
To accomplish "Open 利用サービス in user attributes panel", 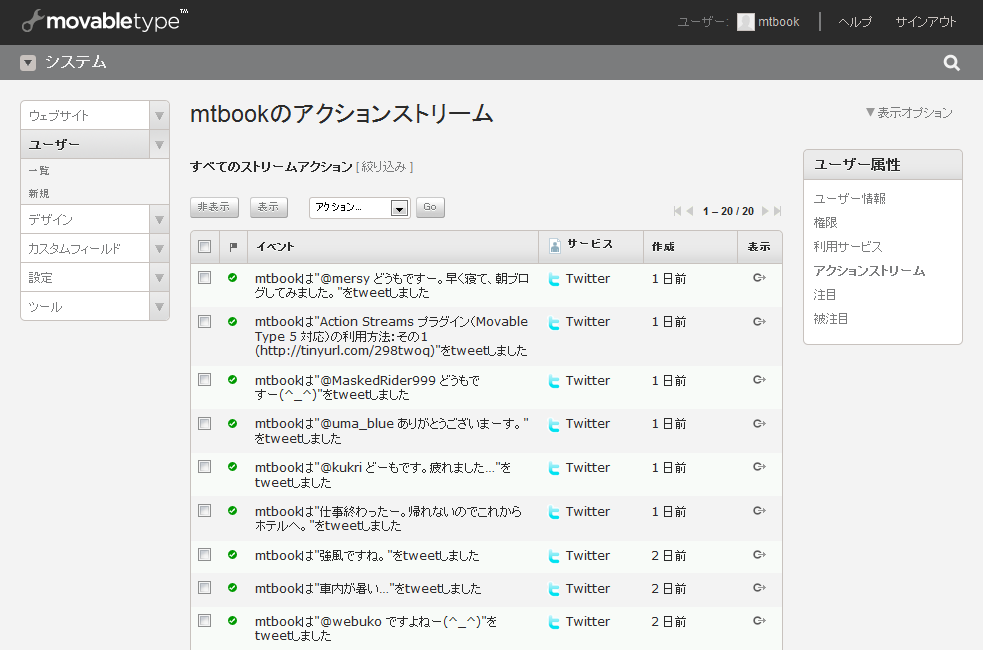I will pos(848,246).
